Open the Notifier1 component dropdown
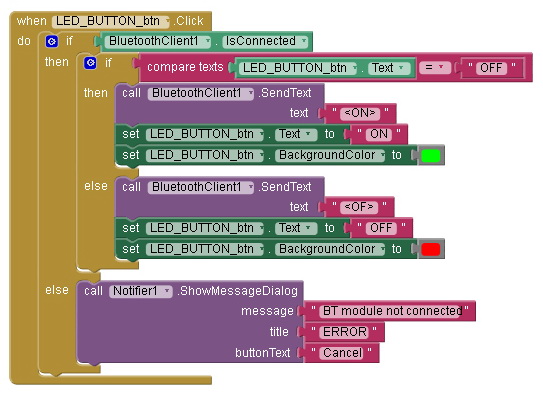Screen dimensions: 543x395 140,291
